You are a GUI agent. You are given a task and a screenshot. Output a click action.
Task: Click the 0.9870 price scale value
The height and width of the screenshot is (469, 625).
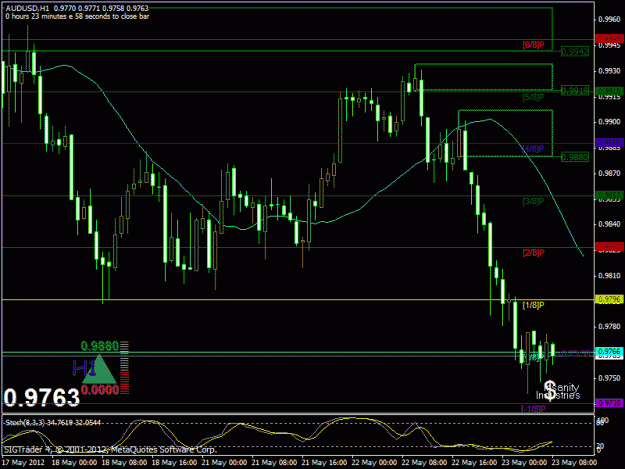pos(609,173)
